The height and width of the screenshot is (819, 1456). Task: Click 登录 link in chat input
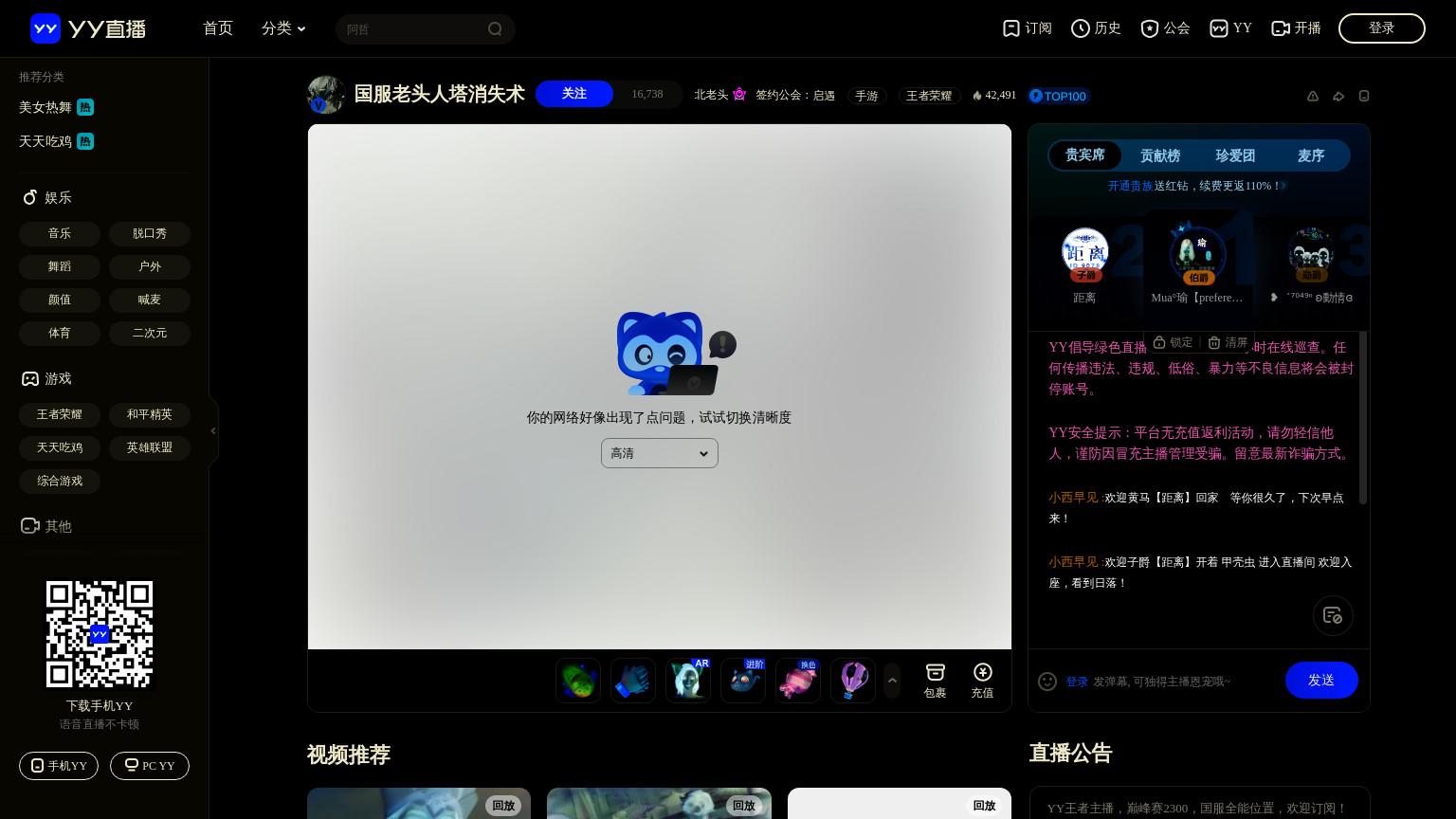click(1077, 682)
